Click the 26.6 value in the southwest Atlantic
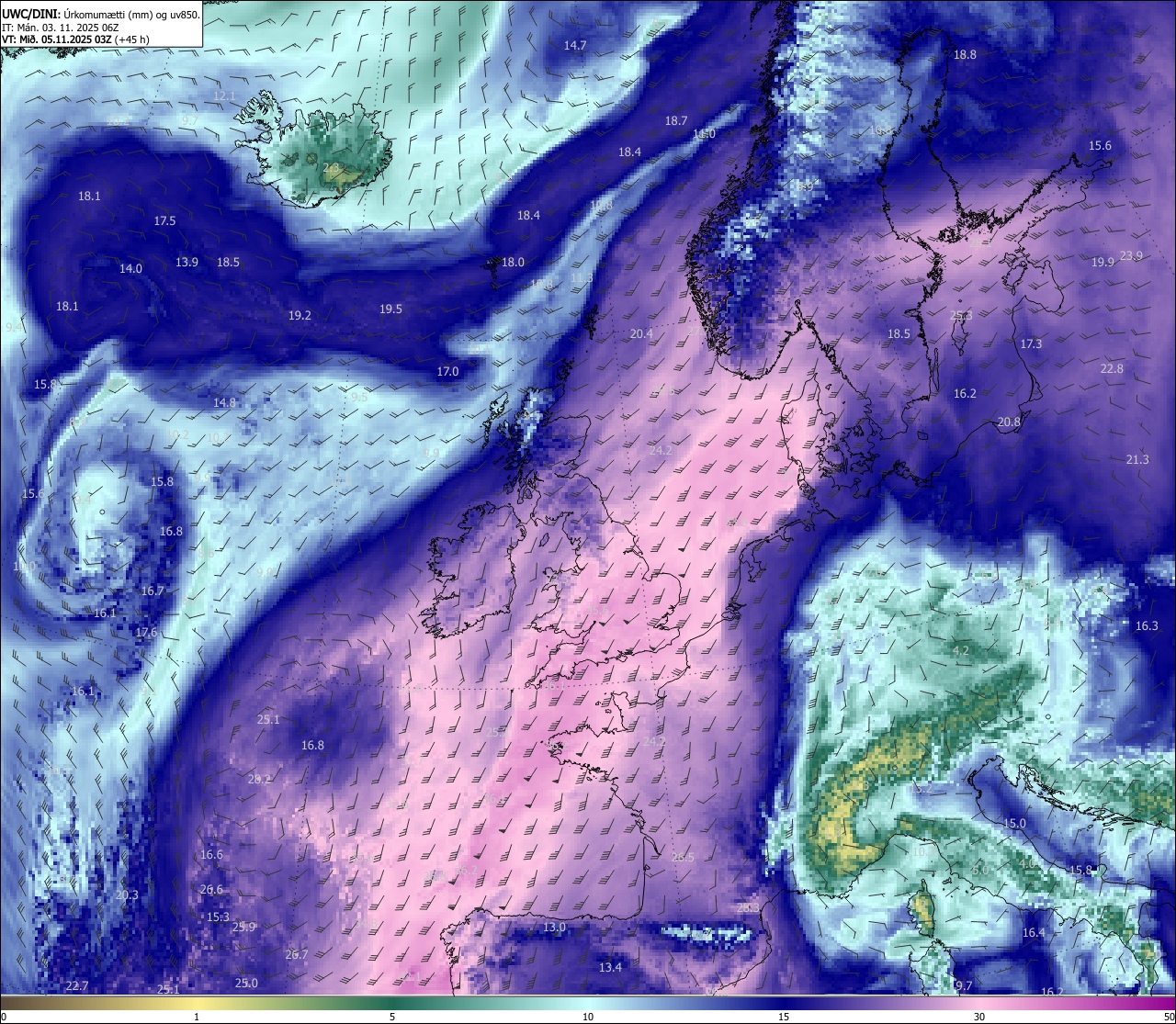 click(x=211, y=889)
